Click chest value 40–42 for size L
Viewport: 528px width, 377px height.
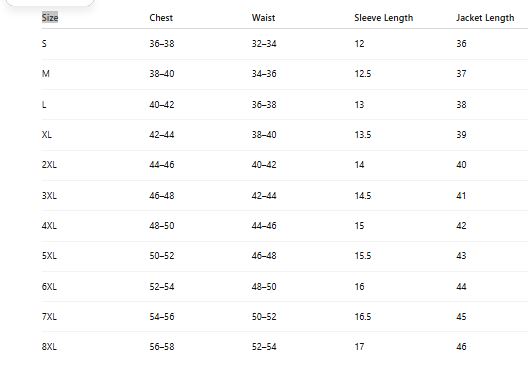coord(162,105)
